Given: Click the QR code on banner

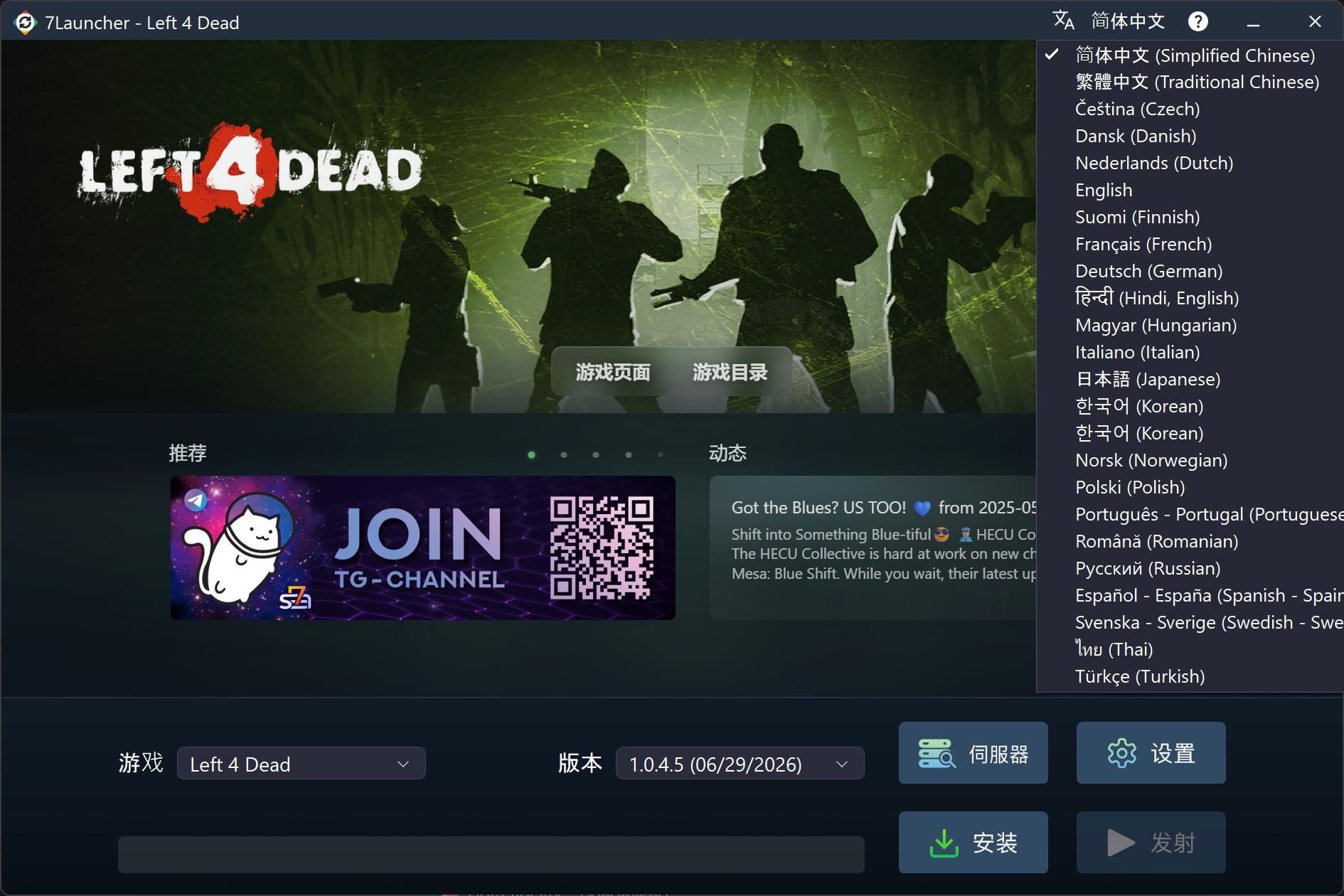Looking at the screenshot, I should coord(602,548).
